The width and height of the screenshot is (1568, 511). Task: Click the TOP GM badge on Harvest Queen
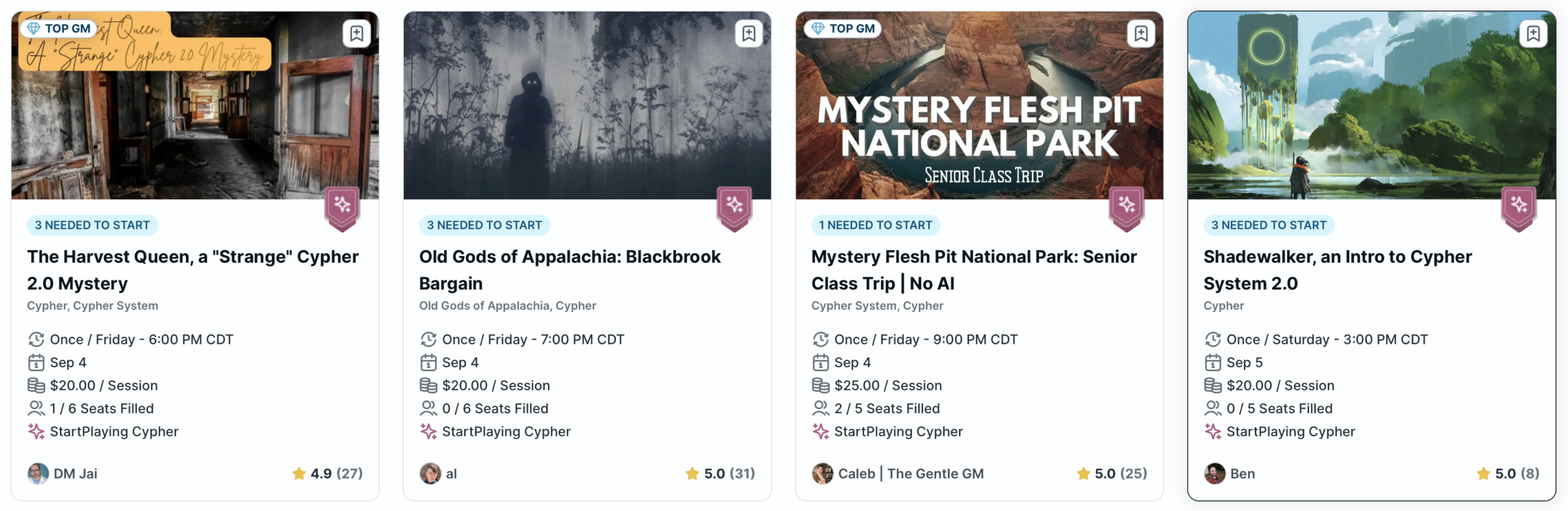tap(59, 28)
